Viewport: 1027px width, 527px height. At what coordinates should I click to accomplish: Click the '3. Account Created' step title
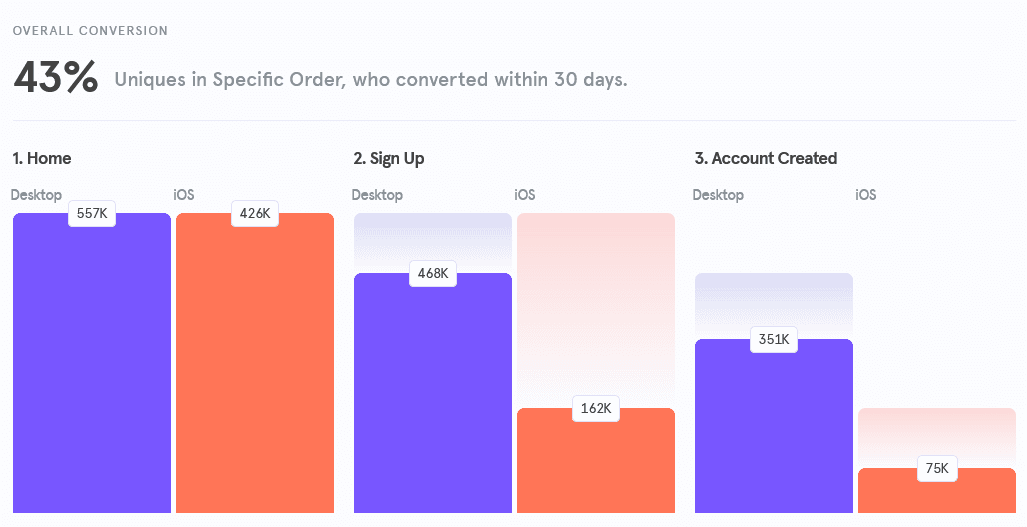click(765, 158)
